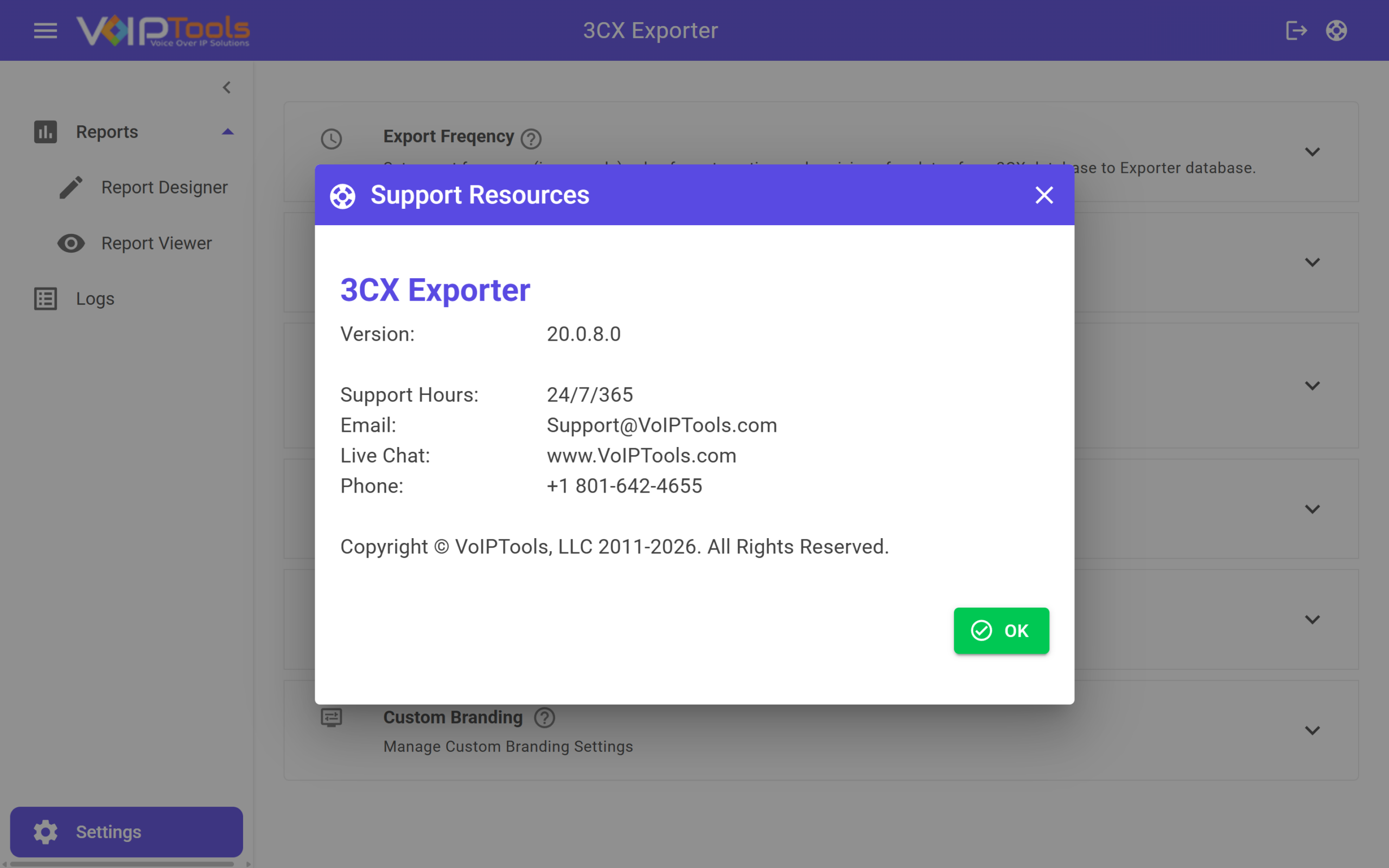Expand the second settings section chevron
Image resolution: width=1389 pixels, height=868 pixels.
[1312, 263]
